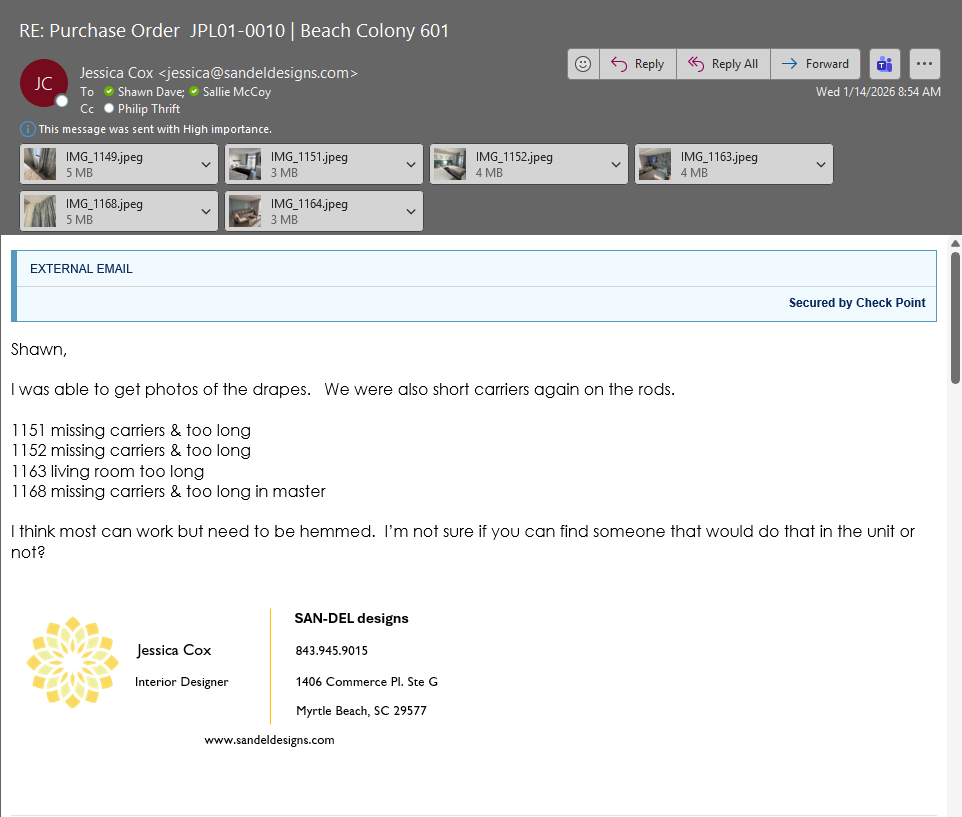Click Jessica Cox's JC avatar circle

(x=44, y=83)
